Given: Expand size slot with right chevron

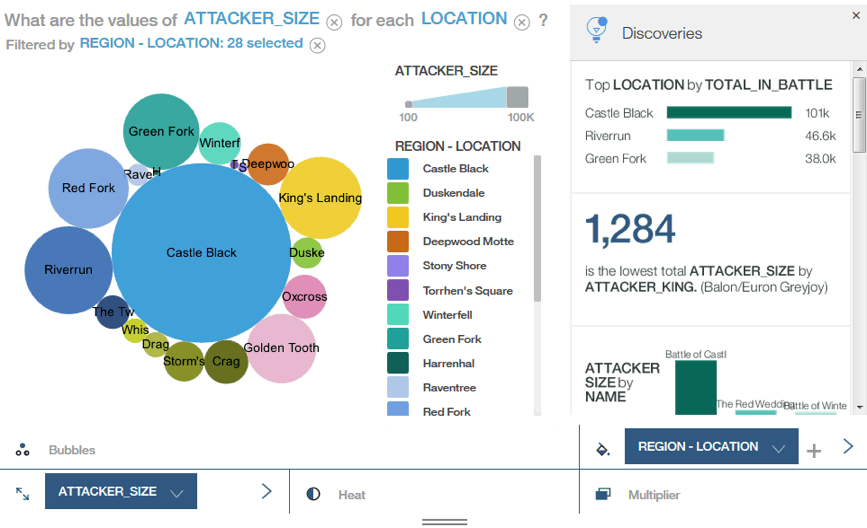Looking at the screenshot, I should coord(267,491).
